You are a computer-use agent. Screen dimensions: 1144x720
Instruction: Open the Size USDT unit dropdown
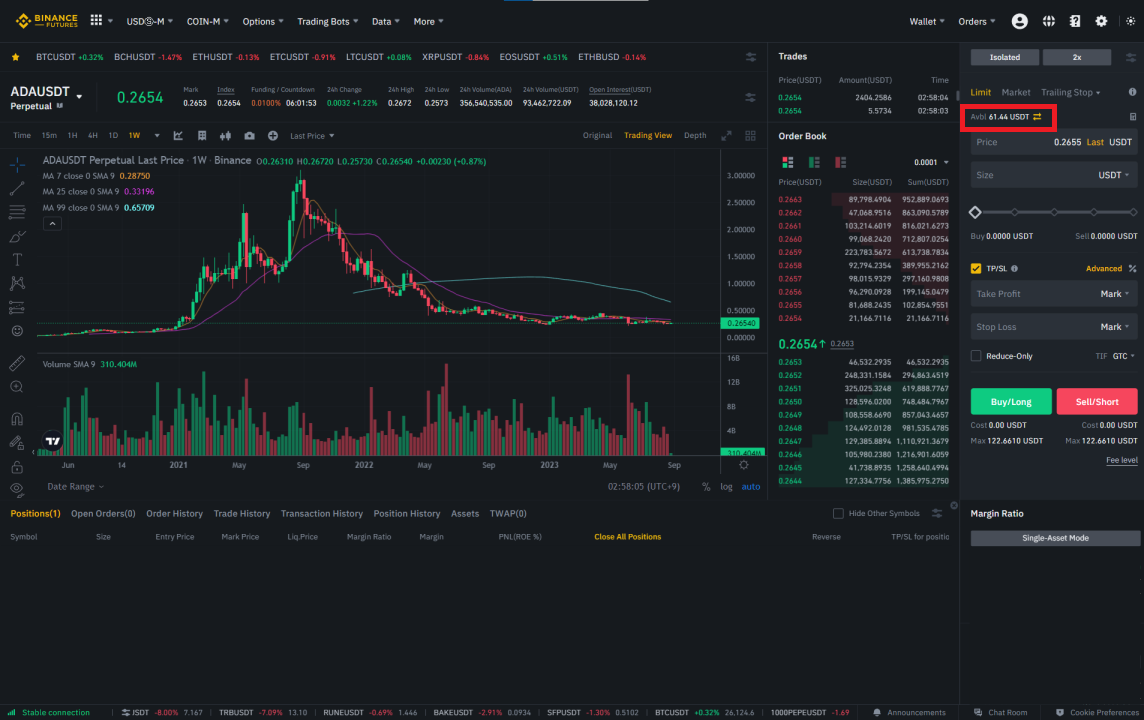1114,175
